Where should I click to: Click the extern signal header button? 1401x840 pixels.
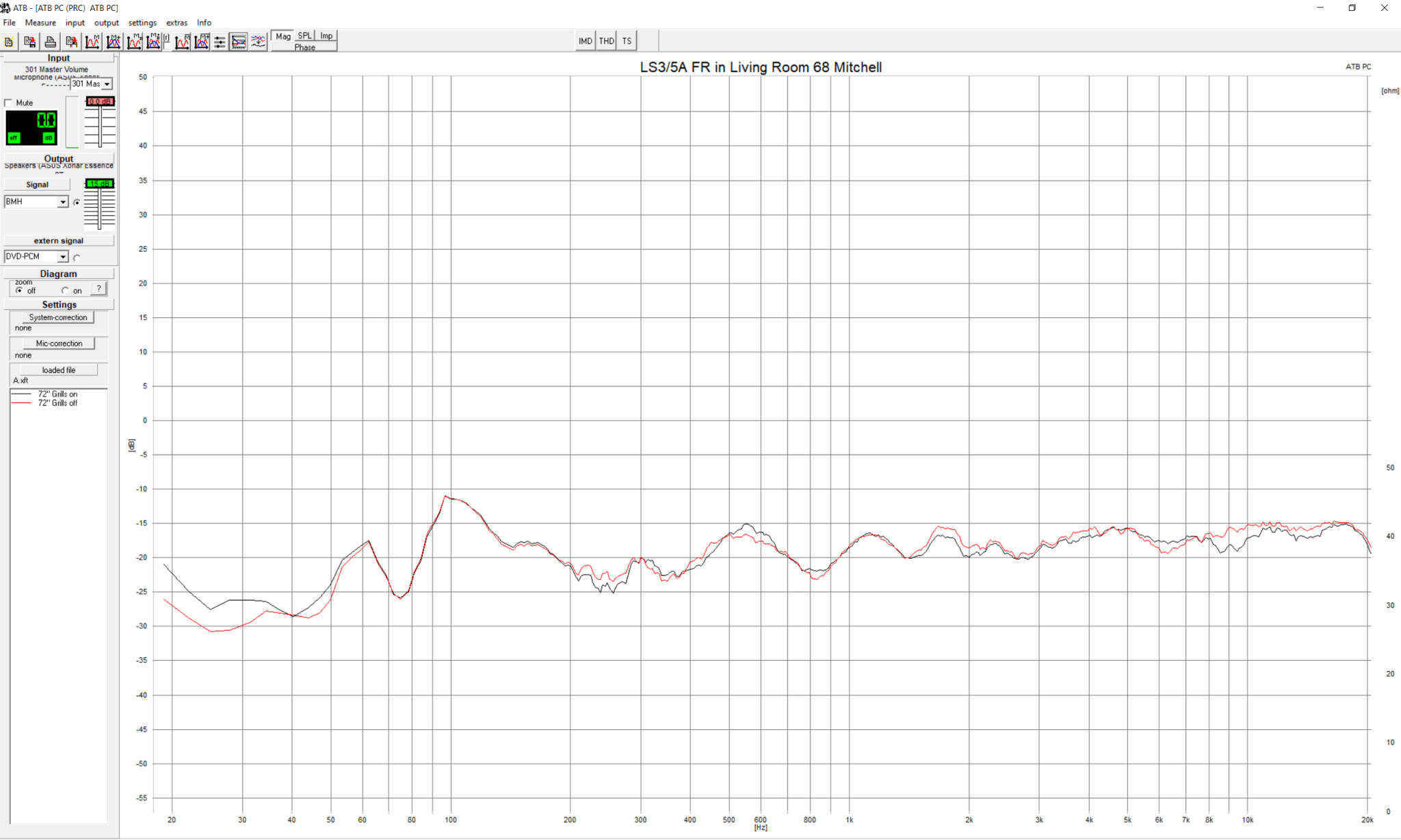(x=59, y=241)
